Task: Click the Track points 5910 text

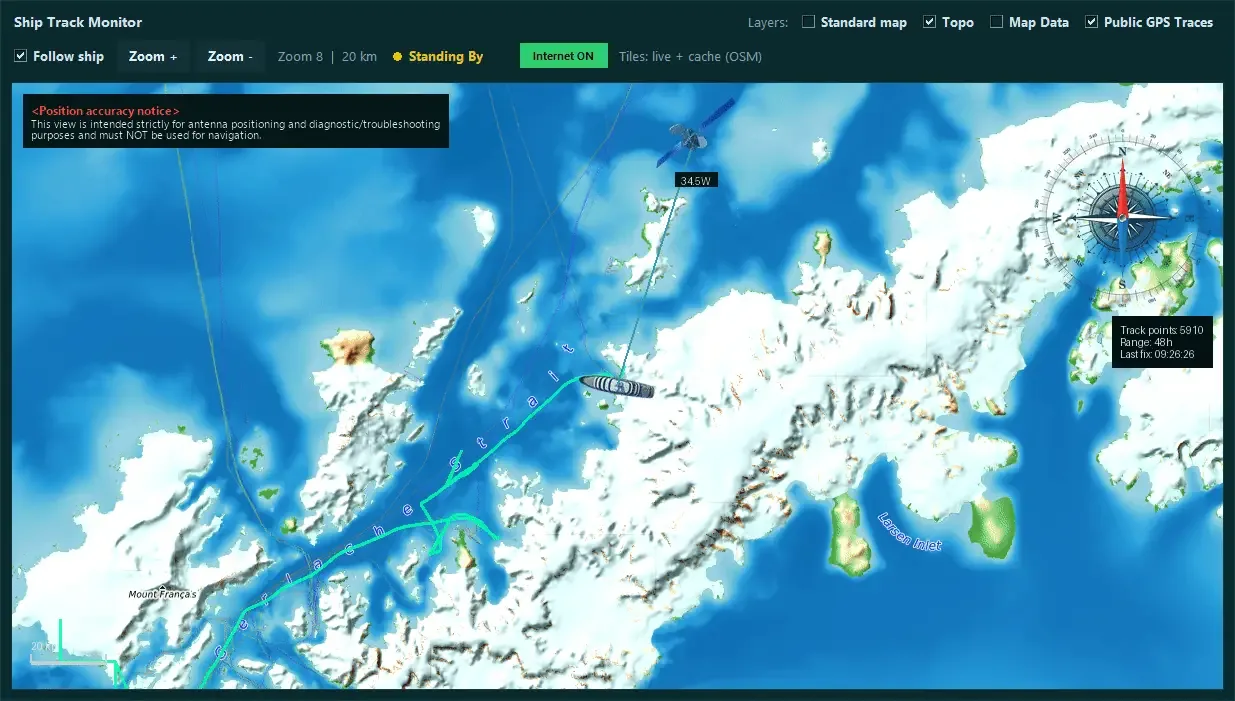Action: [x=1161, y=330]
